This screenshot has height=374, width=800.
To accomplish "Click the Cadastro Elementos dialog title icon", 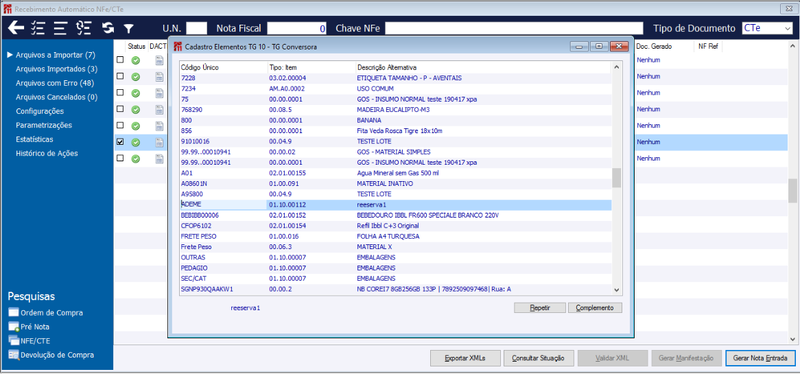I will pos(178,46).
